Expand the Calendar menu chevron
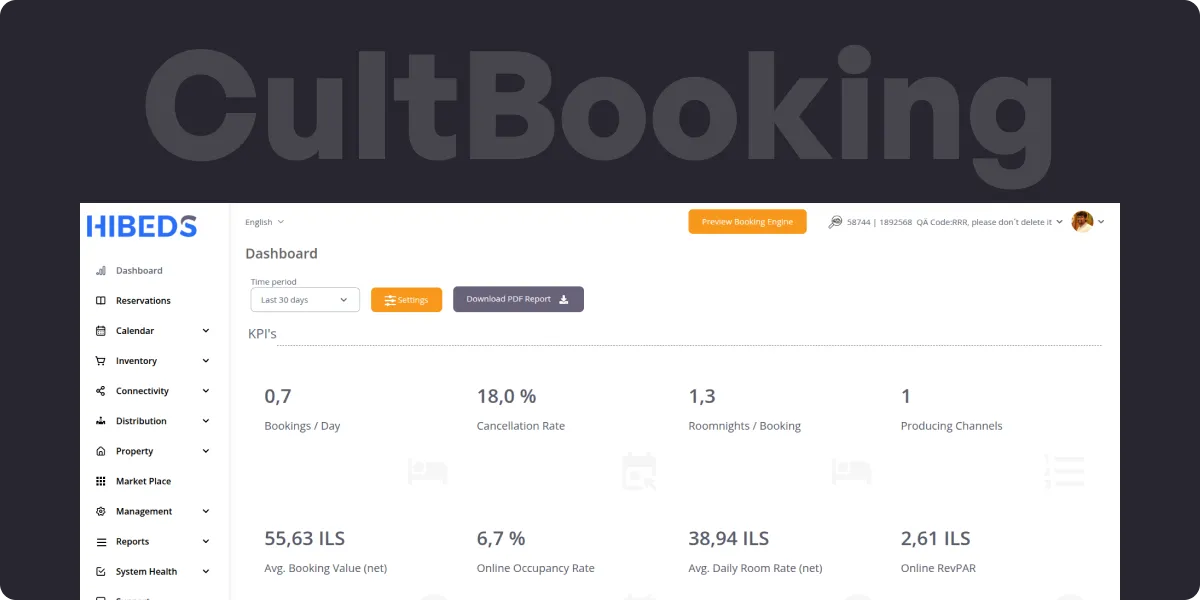The height and width of the screenshot is (600, 1200). coord(206,331)
